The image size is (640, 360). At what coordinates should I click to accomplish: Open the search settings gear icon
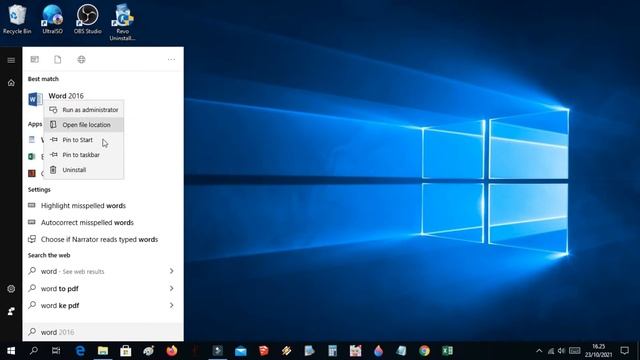coord(11,289)
